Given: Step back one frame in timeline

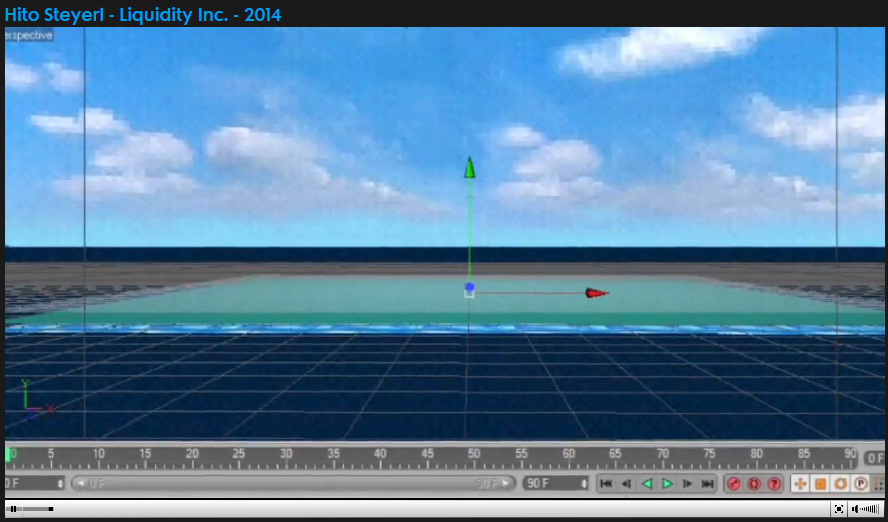Looking at the screenshot, I should click(626, 484).
